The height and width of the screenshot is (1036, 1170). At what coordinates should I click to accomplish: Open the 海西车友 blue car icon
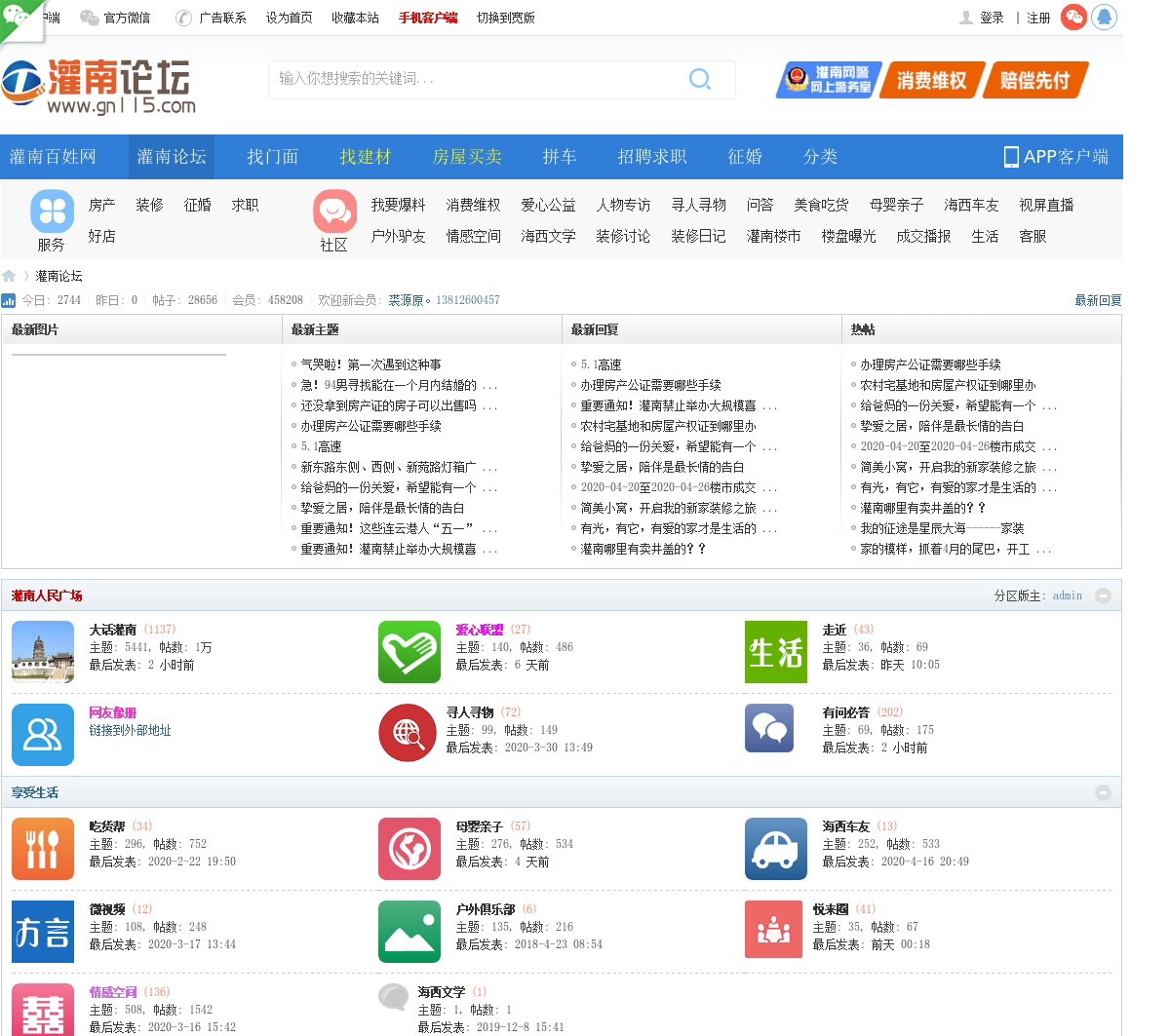click(x=775, y=849)
